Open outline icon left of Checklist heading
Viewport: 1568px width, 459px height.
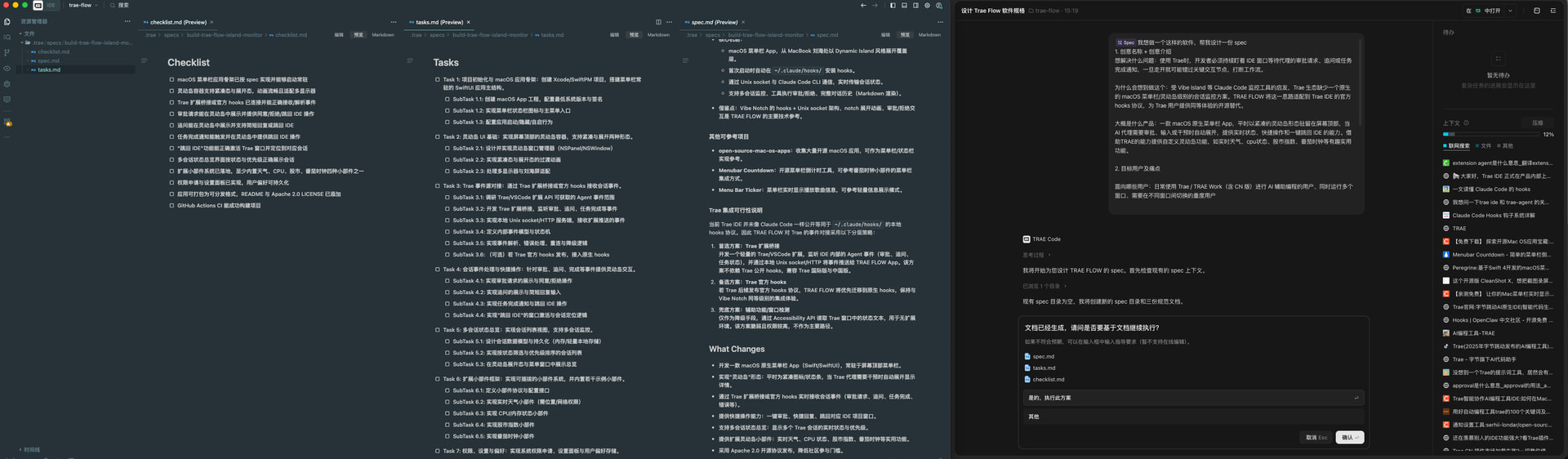[145, 60]
